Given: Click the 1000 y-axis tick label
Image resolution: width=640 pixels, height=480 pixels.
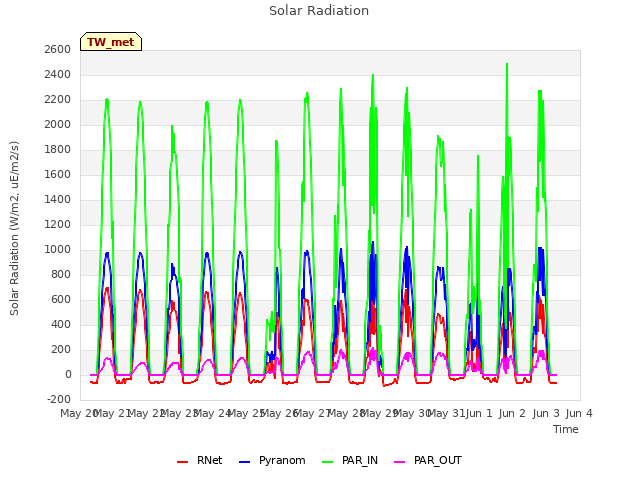Looking at the screenshot, I should (58, 249).
